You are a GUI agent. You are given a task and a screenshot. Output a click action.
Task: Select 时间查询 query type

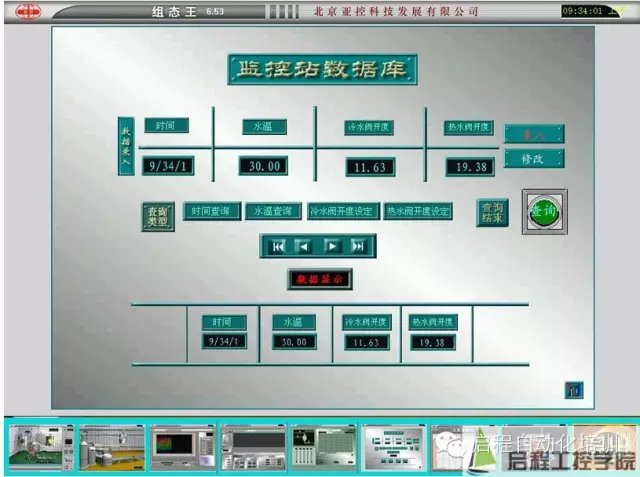[211, 212]
